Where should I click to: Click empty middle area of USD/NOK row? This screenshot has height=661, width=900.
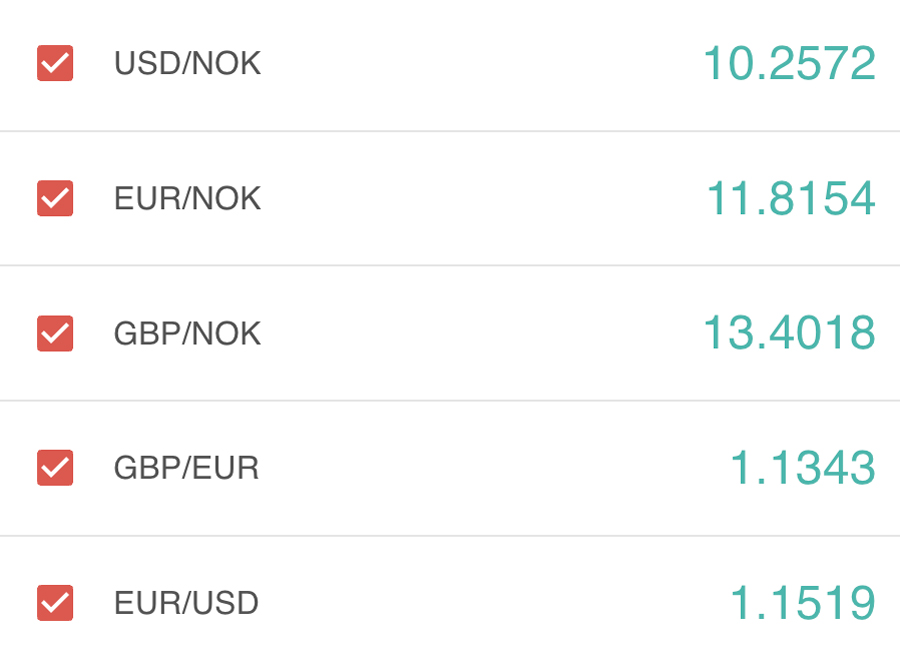pos(480,64)
